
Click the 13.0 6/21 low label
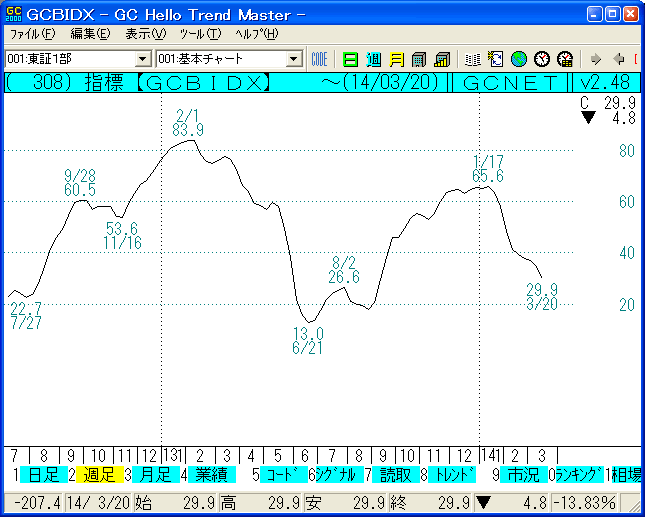point(308,341)
